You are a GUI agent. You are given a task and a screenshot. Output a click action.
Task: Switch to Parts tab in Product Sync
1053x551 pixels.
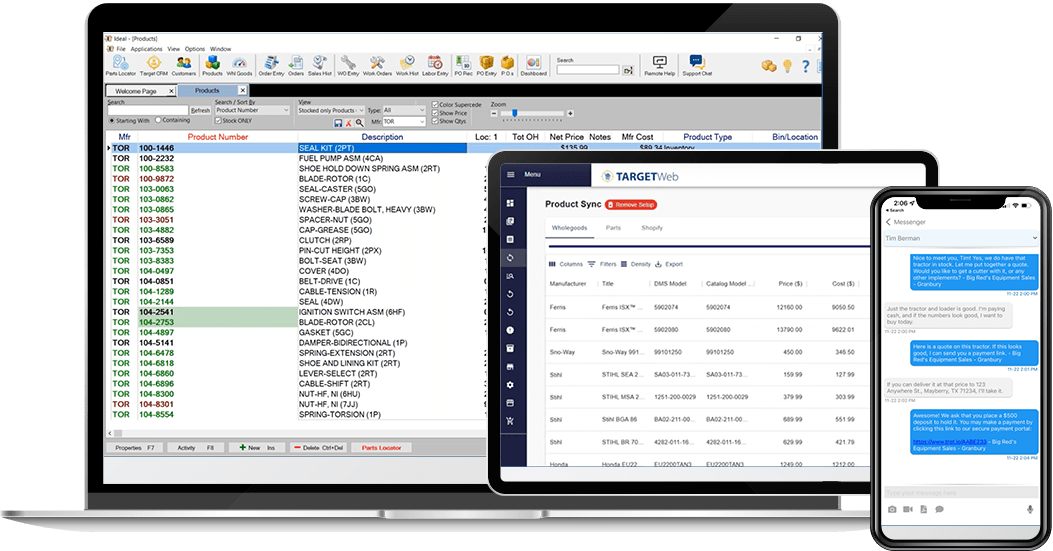(613, 228)
